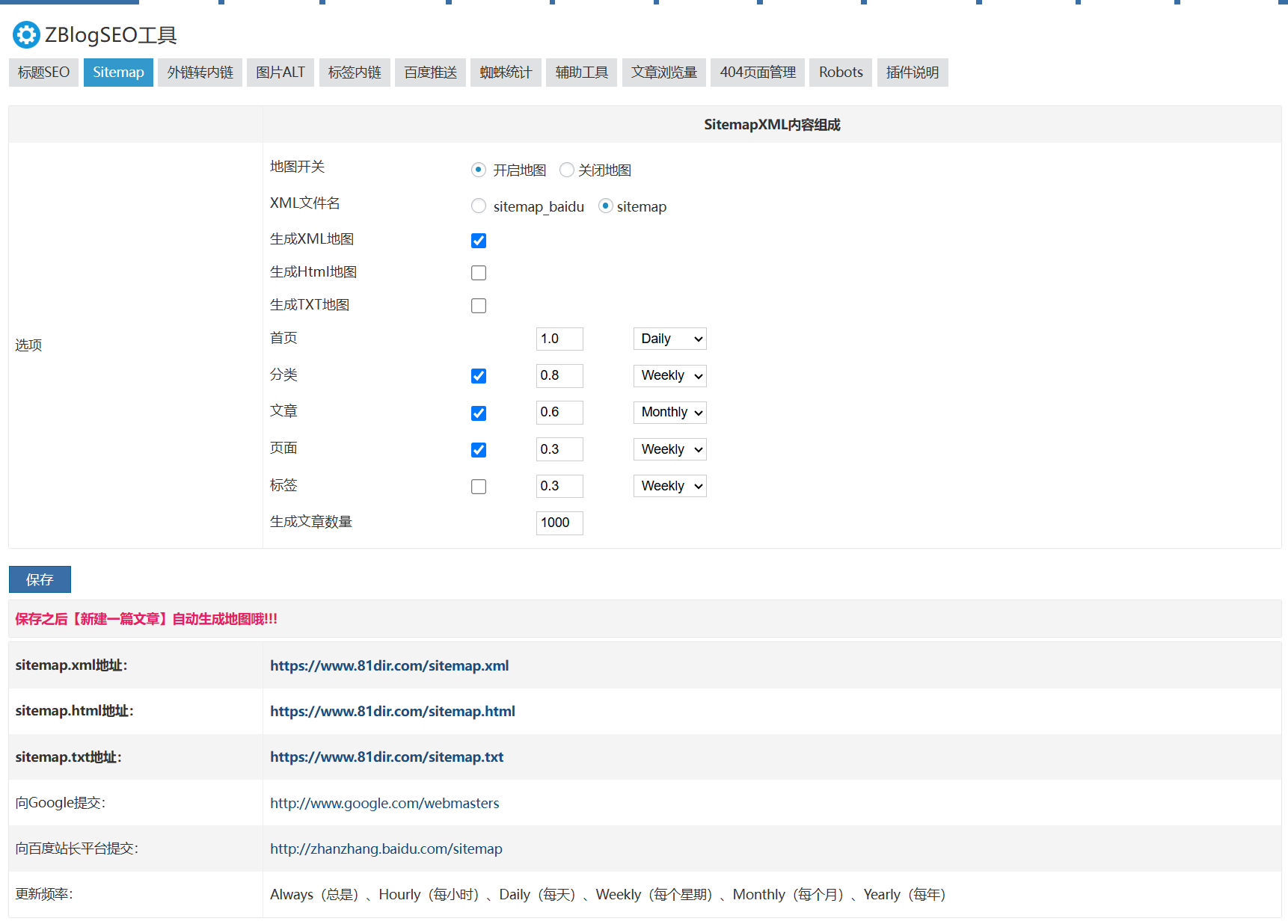Screen dimensions: 1288x924
Task: Switch to the Robots tab
Action: click(x=840, y=72)
